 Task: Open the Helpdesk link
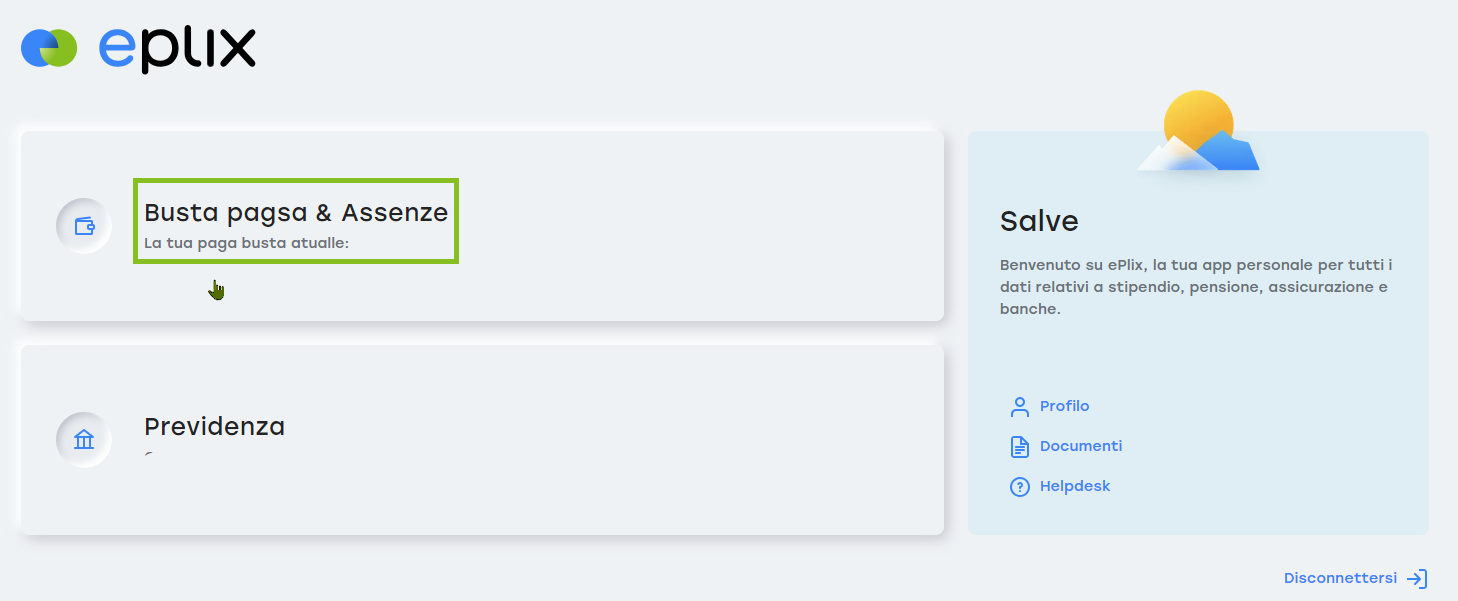tap(1075, 486)
